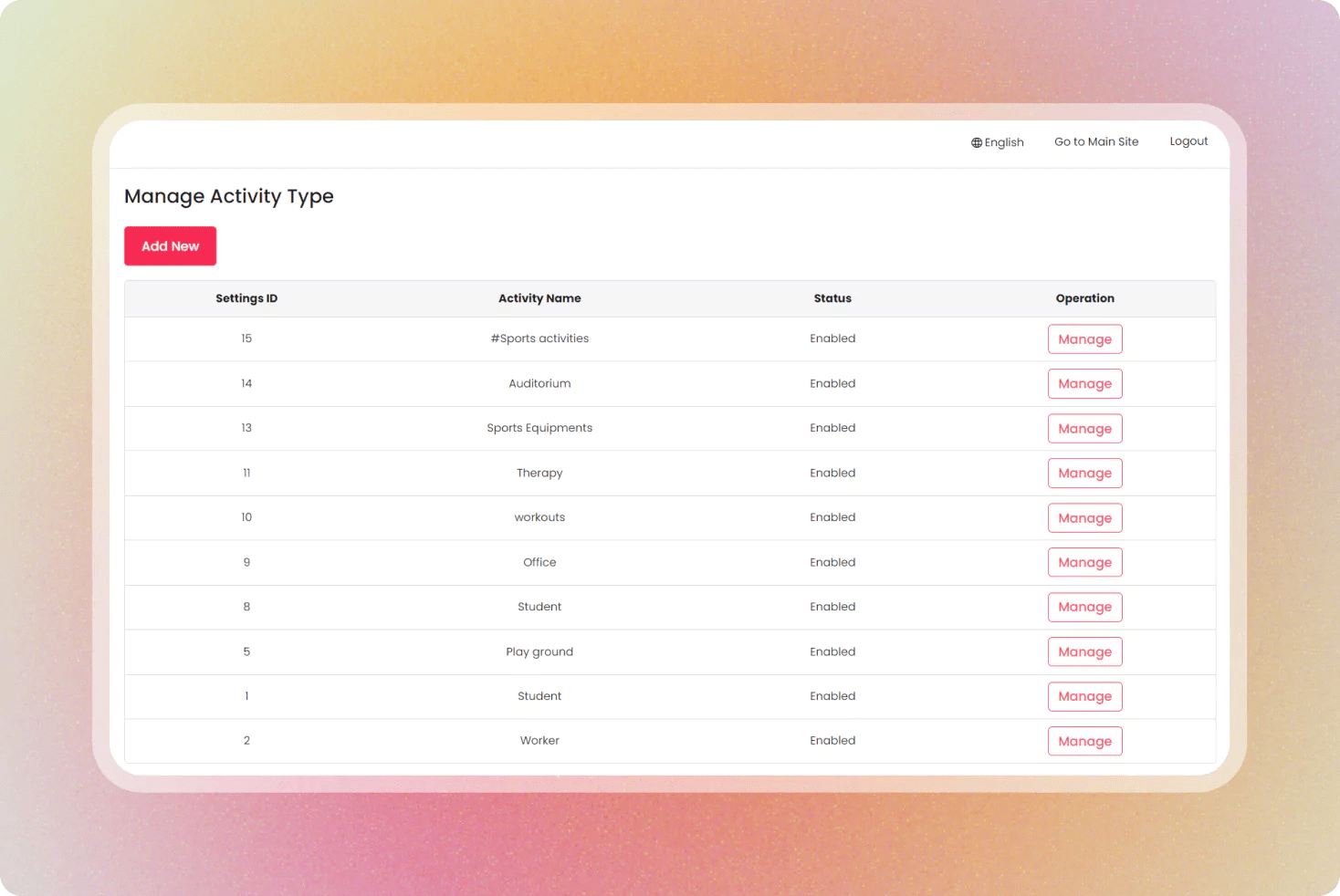Click the Manage Activity Type heading

pos(229,197)
